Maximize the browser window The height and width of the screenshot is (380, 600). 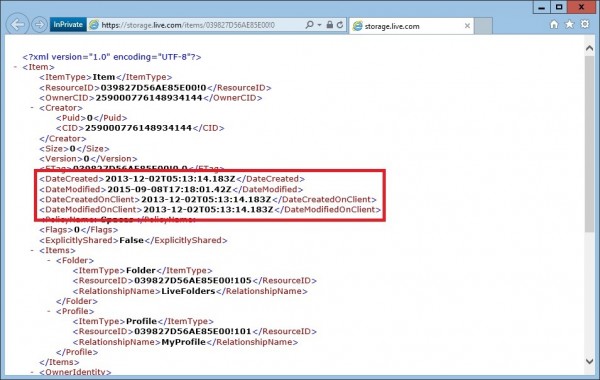[559, 7]
